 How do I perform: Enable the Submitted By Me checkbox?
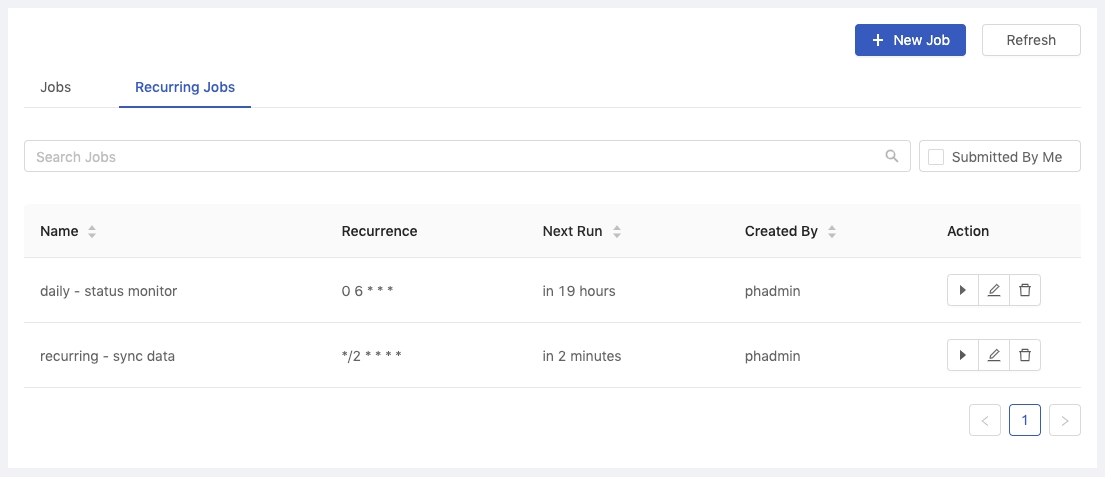point(936,157)
